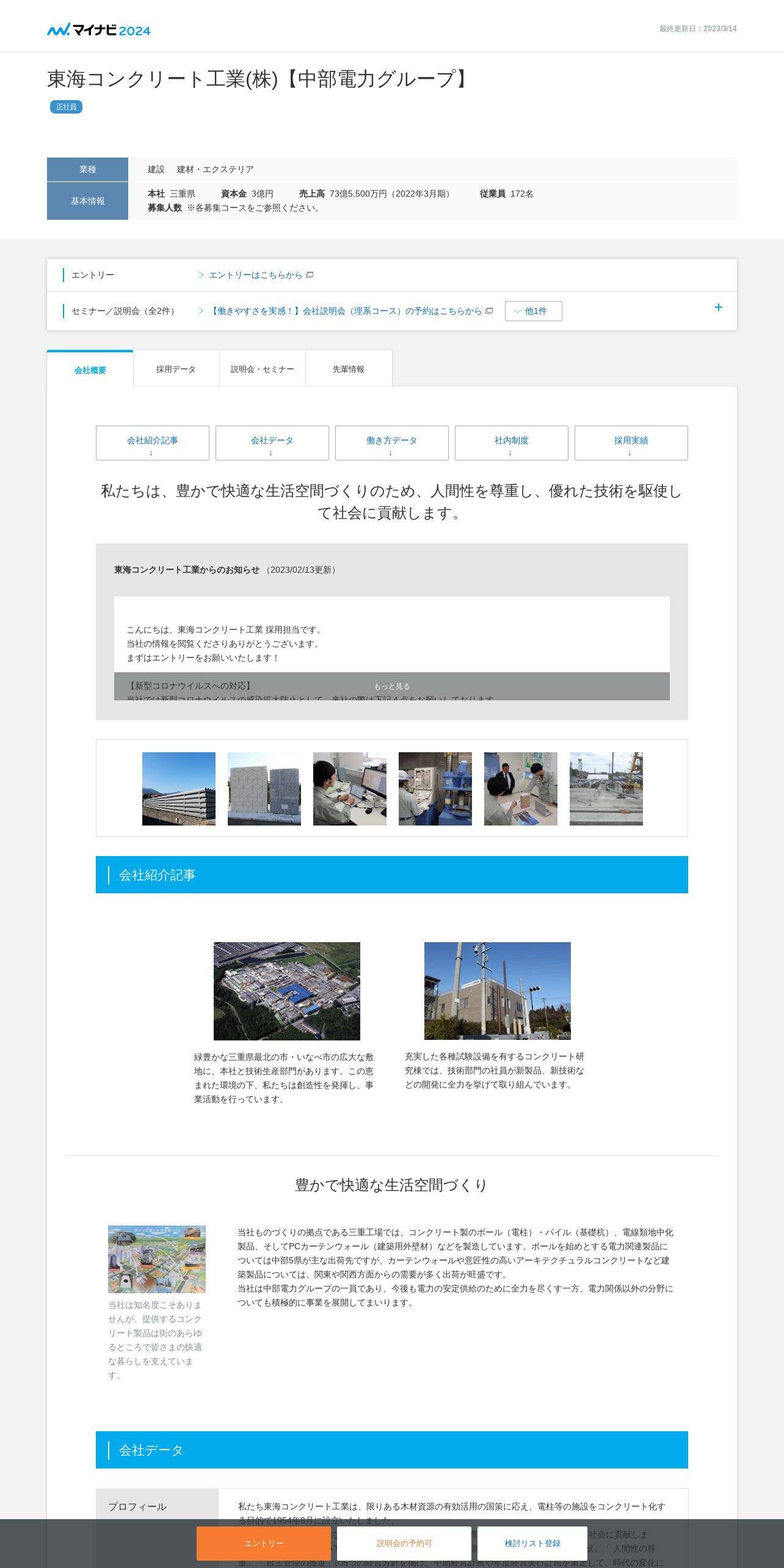Click the external-link icon after 会社説明会 reservation link
This screenshot has width=784, height=1568.
pyautogui.click(x=489, y=311)
